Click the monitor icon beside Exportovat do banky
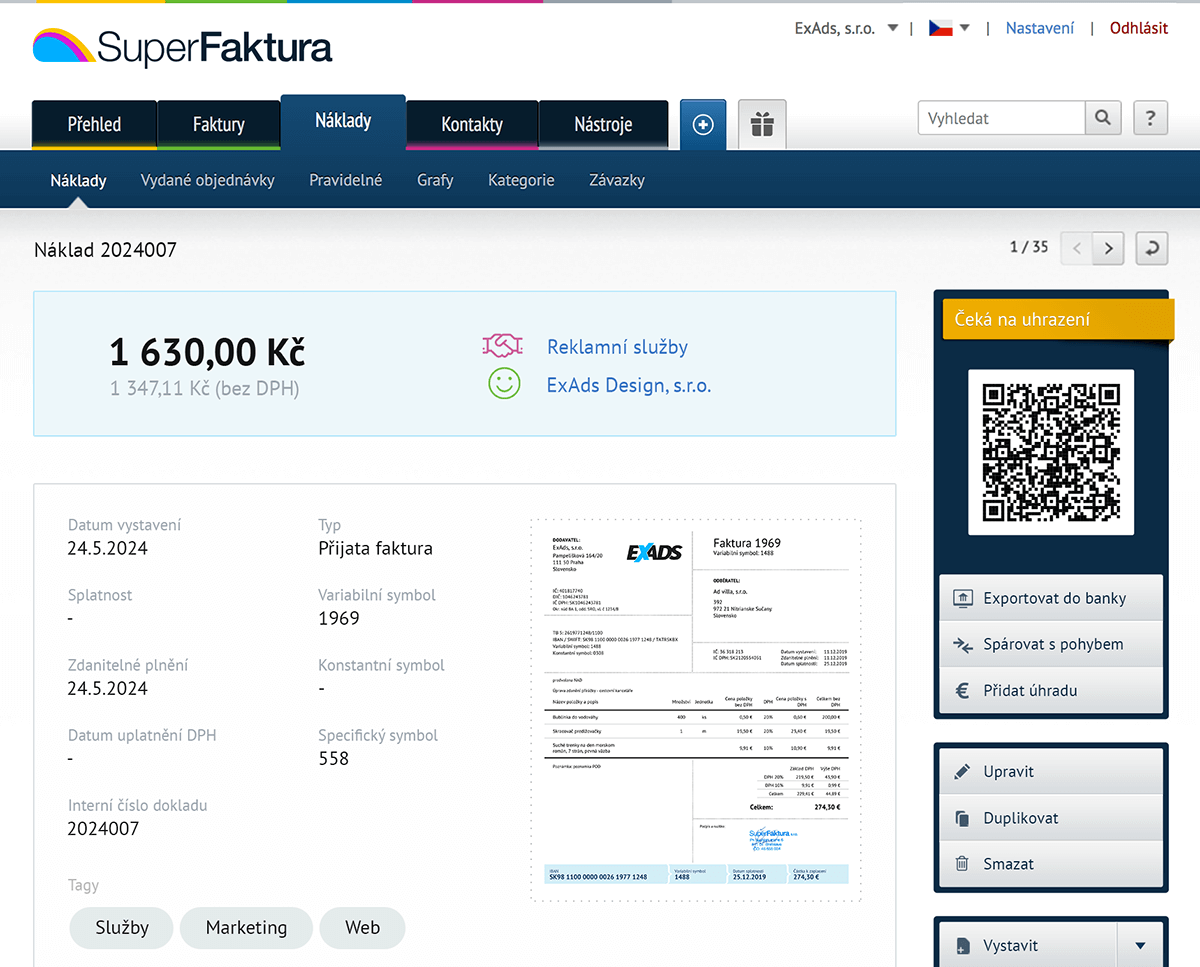The width and height of the screenshot is (1200, 967). click(962, 598)
